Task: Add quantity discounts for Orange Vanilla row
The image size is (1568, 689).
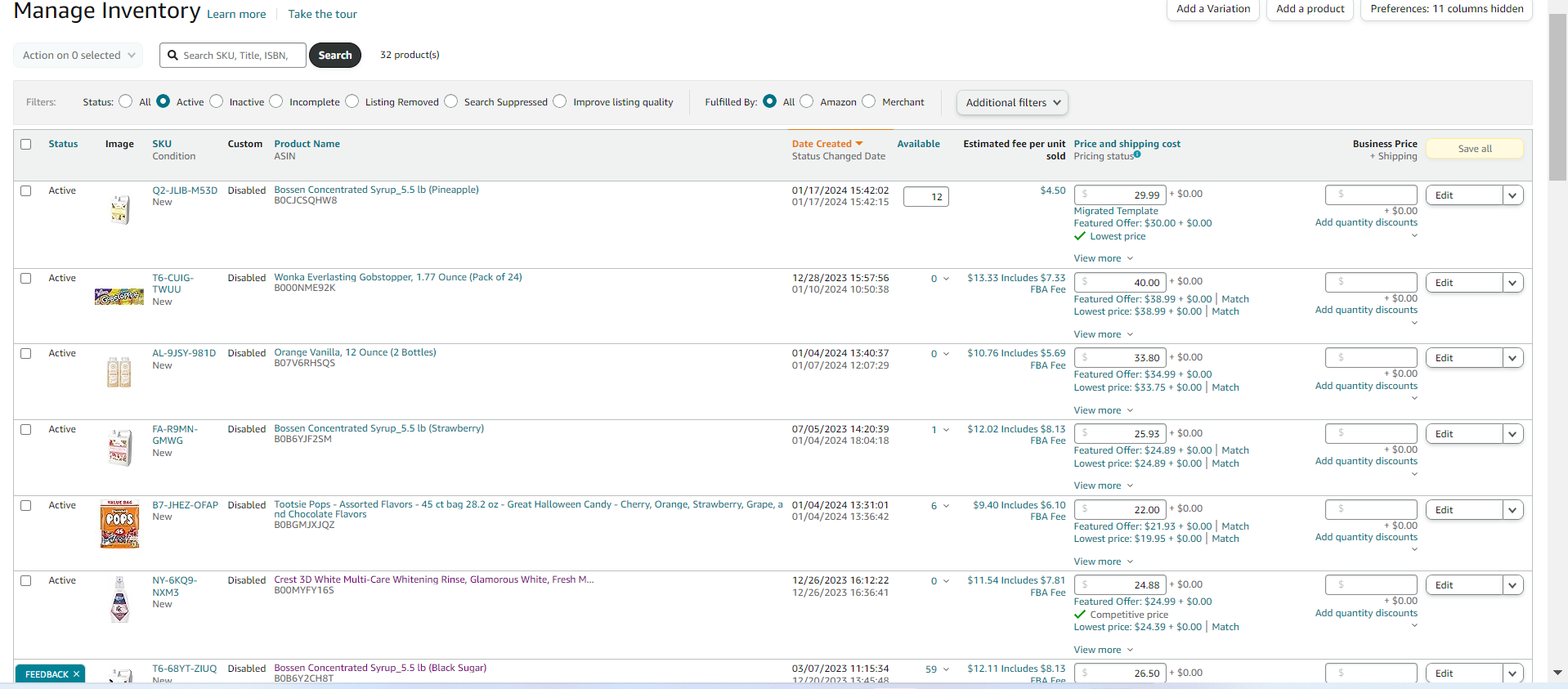Action: tap(1366, 386)
